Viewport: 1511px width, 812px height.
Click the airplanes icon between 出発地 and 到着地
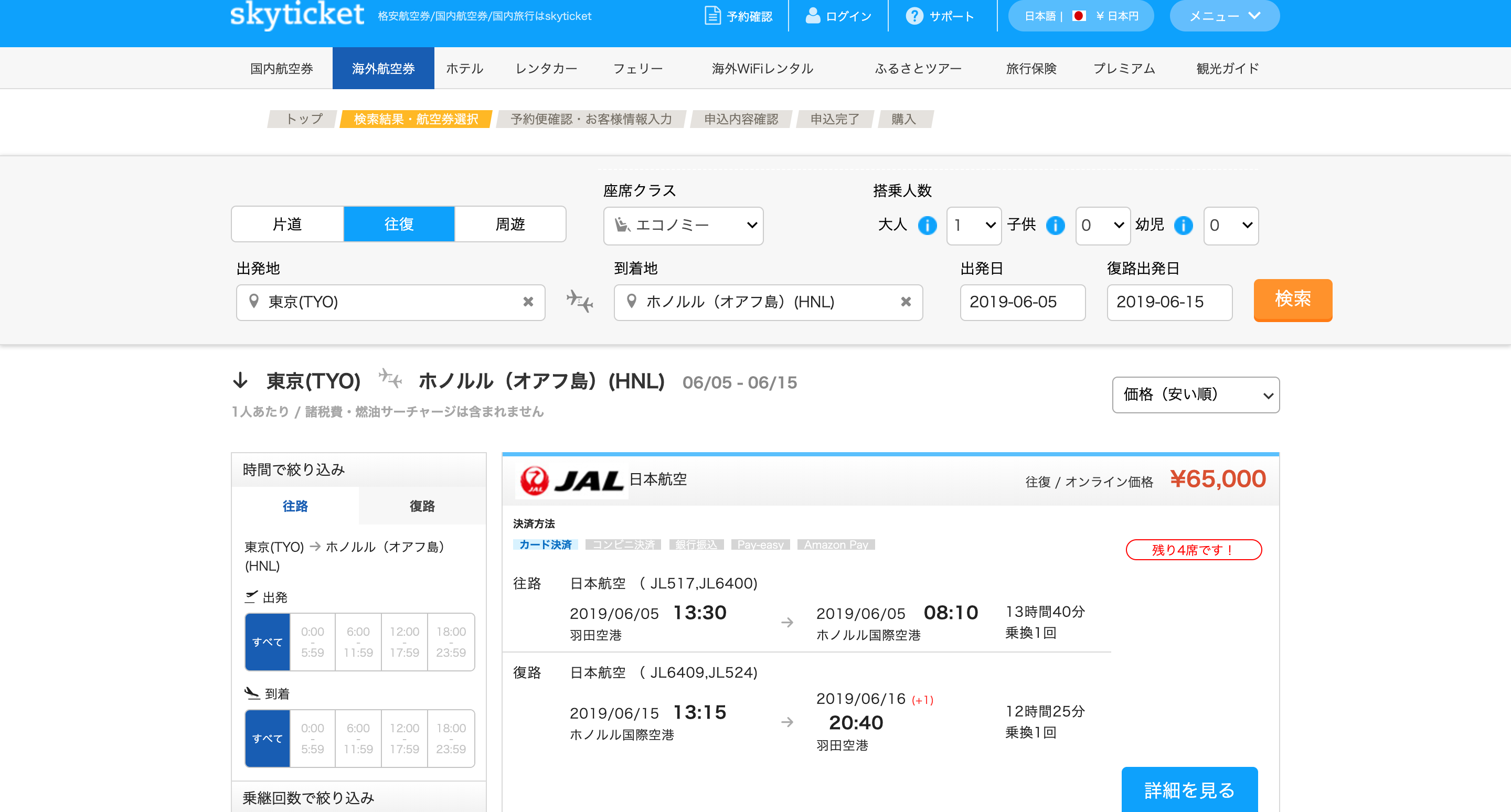[x=580, y=301]
